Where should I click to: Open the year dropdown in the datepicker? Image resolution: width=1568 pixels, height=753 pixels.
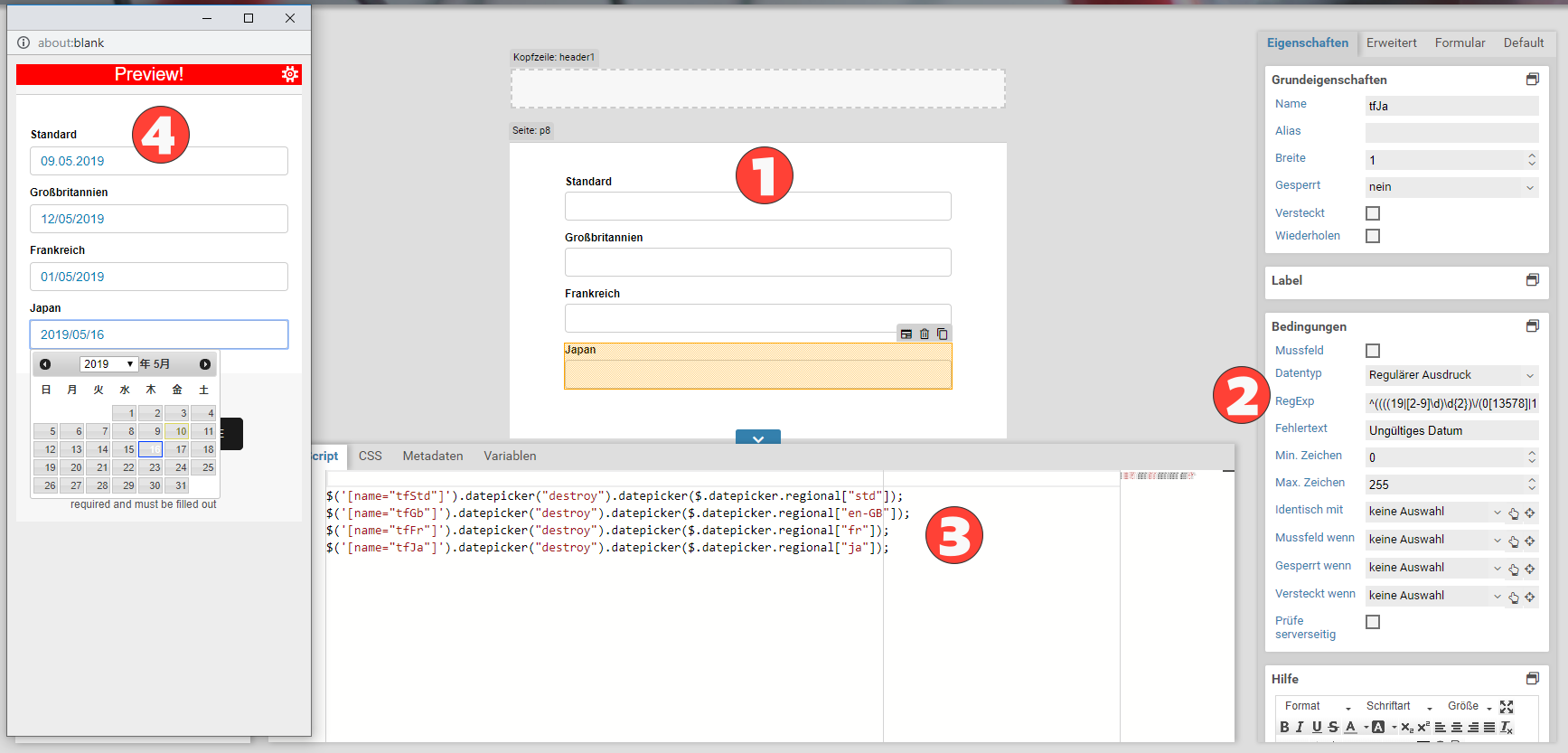(x=108, y=364)
